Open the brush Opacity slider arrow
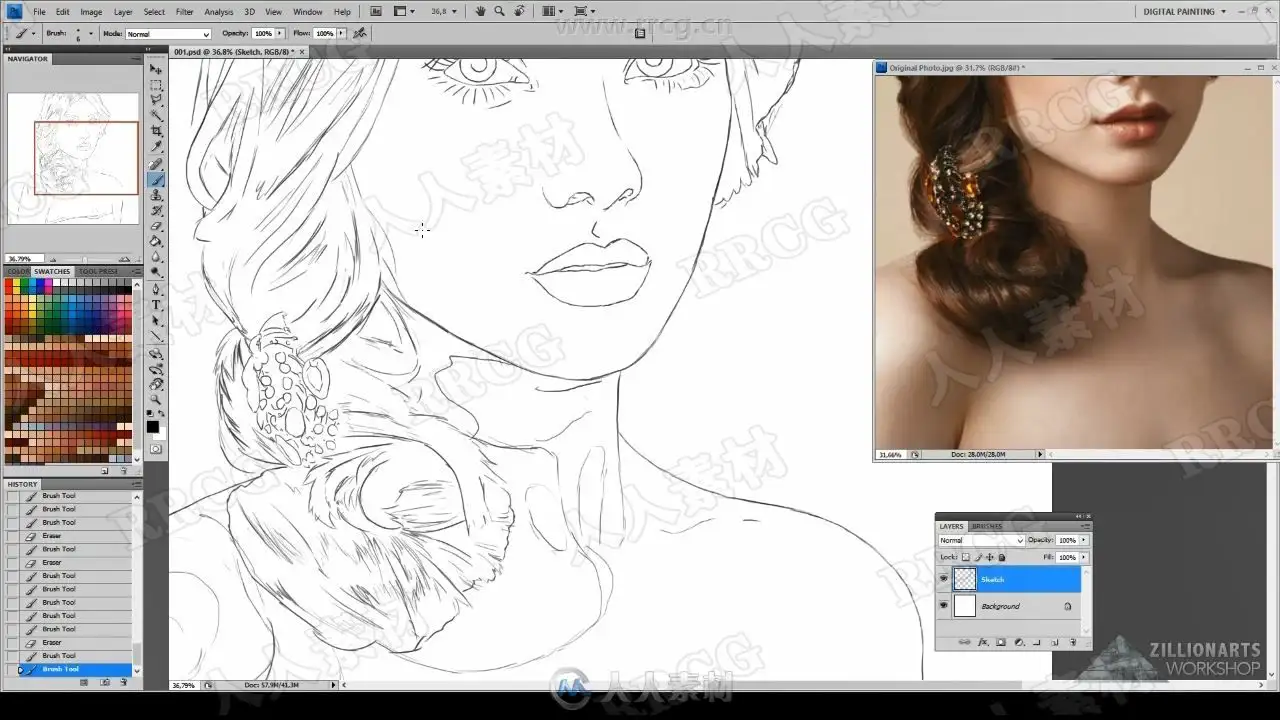 click(x=280, y=34)
